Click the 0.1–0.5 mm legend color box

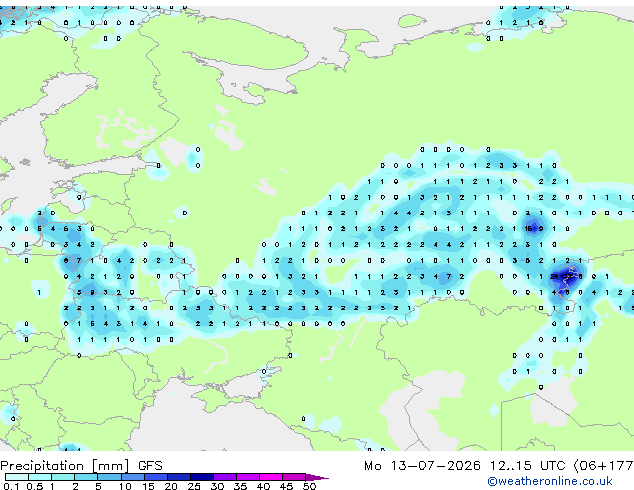(17, 477)
